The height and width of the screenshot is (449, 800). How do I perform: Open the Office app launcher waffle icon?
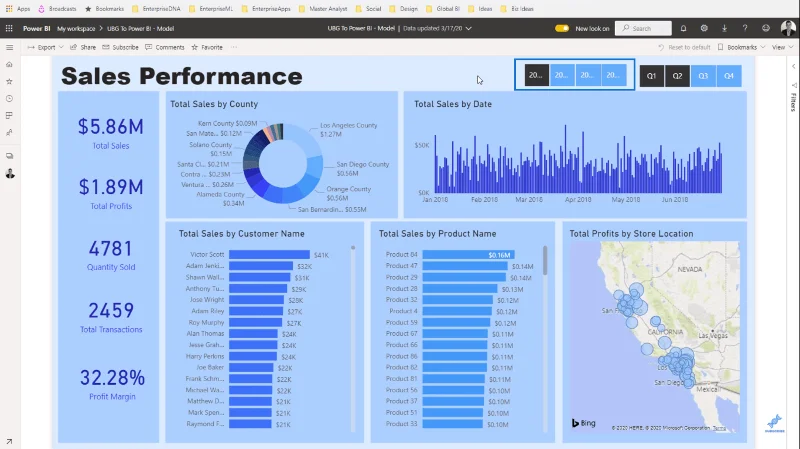(x=9, y=29)
